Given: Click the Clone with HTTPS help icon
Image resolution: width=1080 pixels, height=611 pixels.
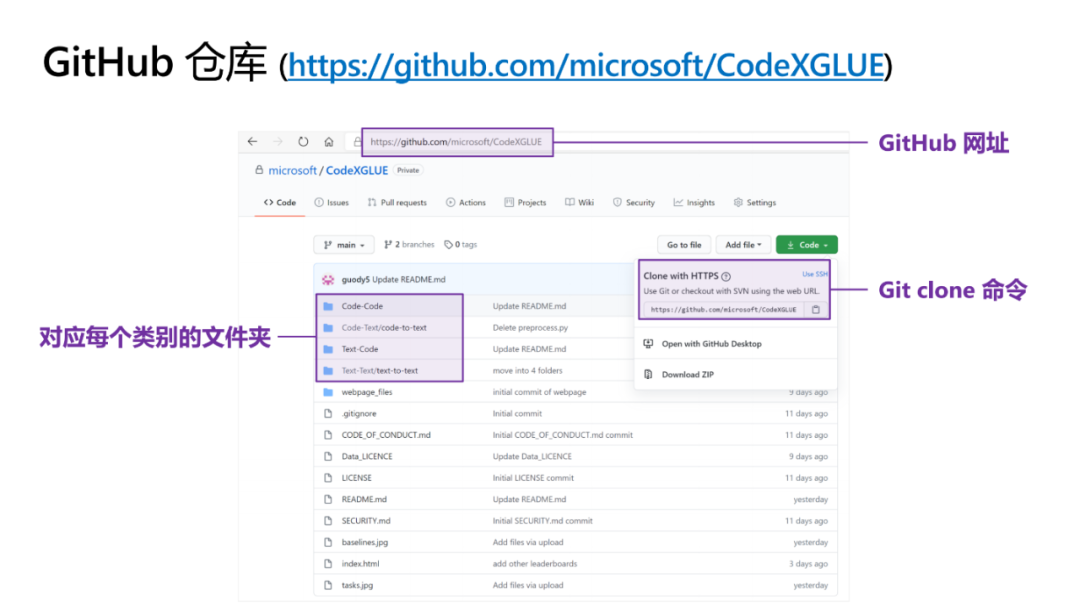Looking at the screenshot, I should pyautogui.click(x=726, y=276).
